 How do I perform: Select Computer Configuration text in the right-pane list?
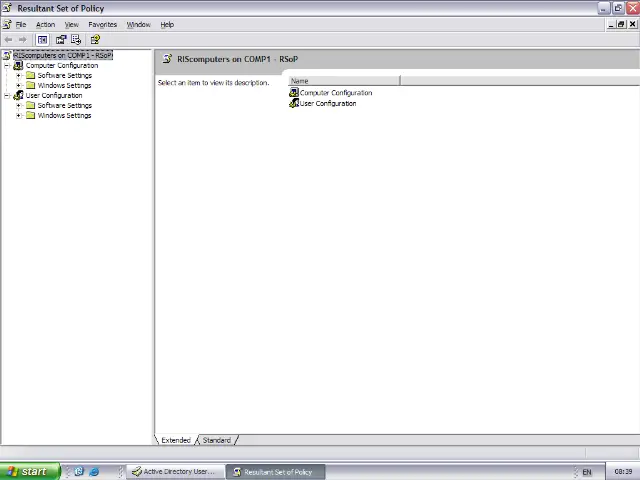(x=336, y=93)
